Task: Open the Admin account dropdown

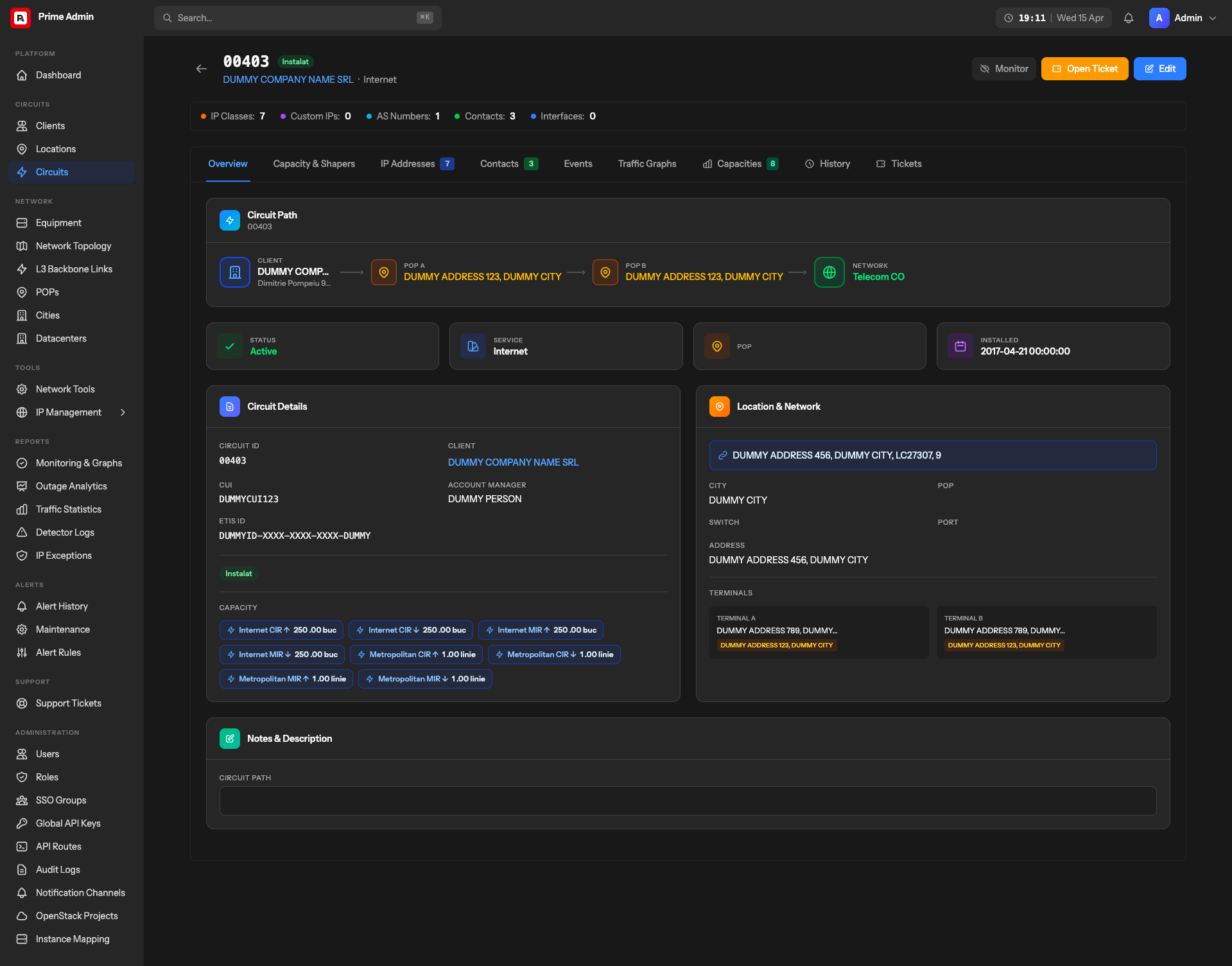Action: 1183,18
